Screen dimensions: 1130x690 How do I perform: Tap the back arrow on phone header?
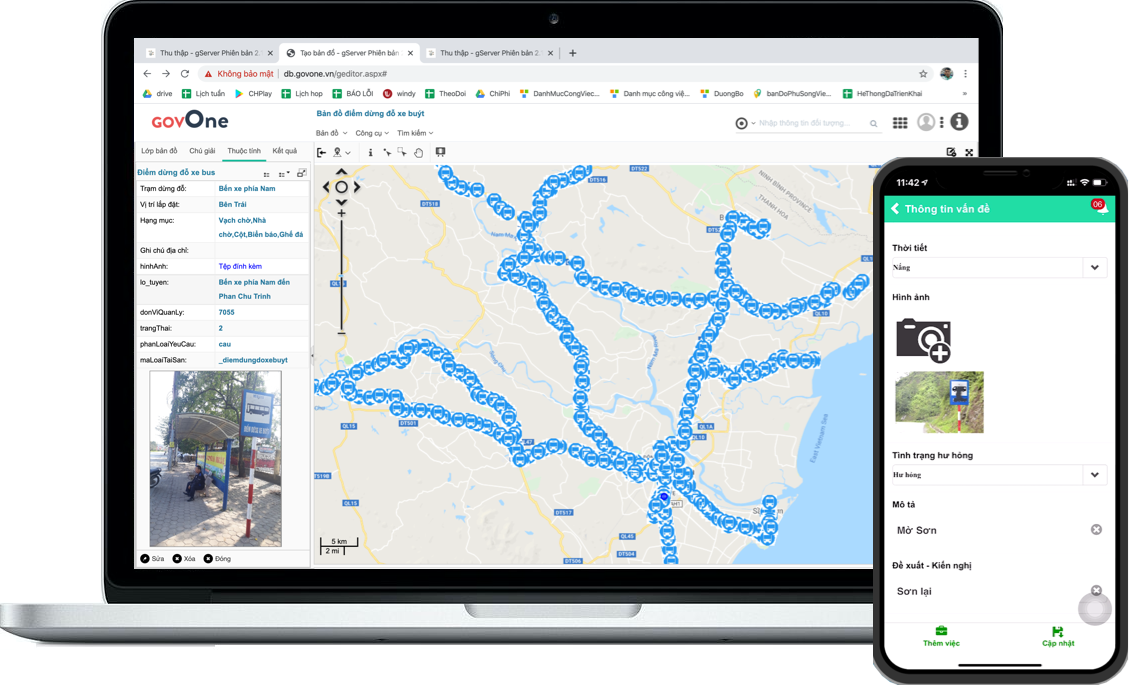pos(896,209)
